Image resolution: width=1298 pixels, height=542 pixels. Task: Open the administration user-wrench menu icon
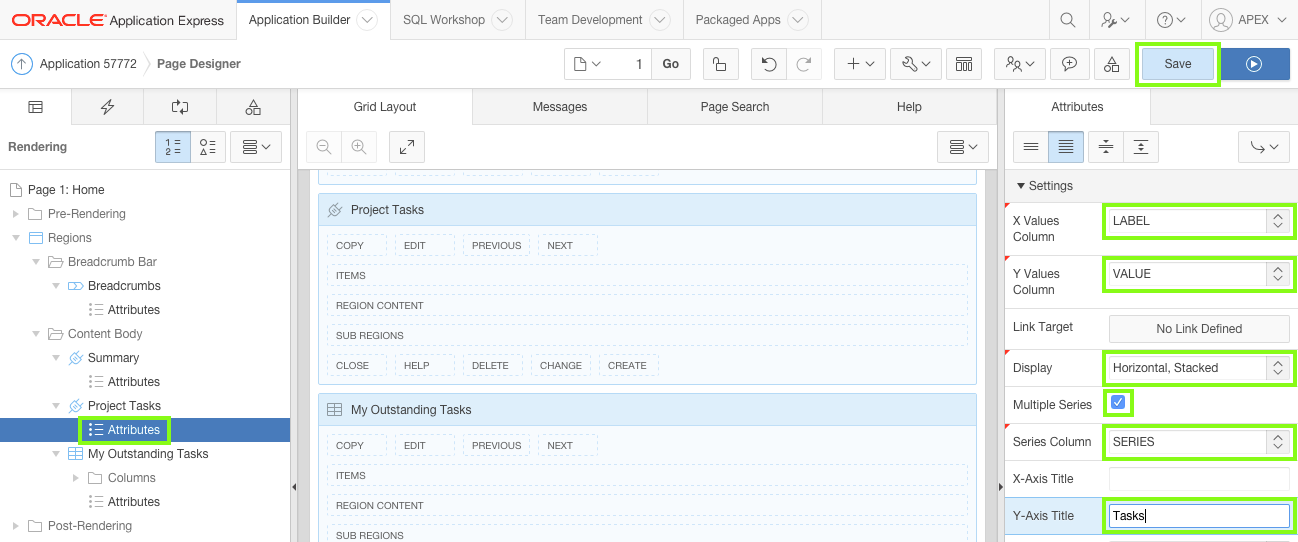point(1115,20)
